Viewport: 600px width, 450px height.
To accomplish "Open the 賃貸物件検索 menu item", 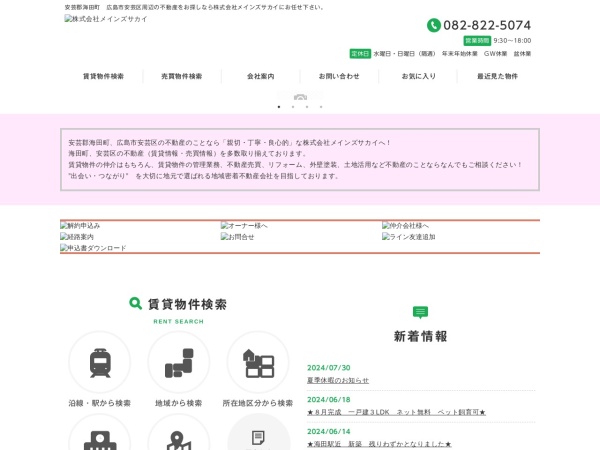I will (x=103, y=76).
